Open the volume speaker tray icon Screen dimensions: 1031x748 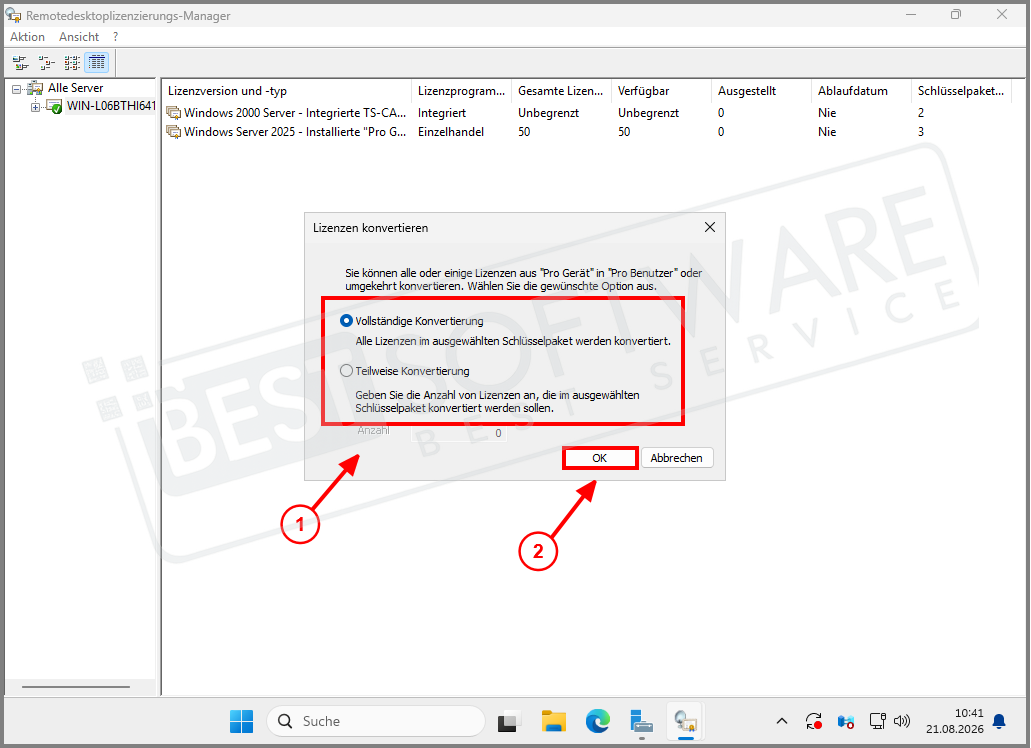pyautogui.click(x=902, y=721)
